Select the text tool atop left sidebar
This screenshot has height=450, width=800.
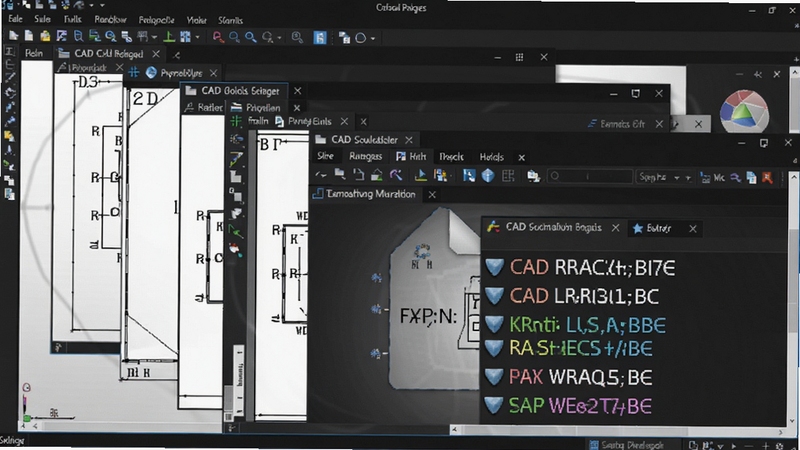coord(9,51)
